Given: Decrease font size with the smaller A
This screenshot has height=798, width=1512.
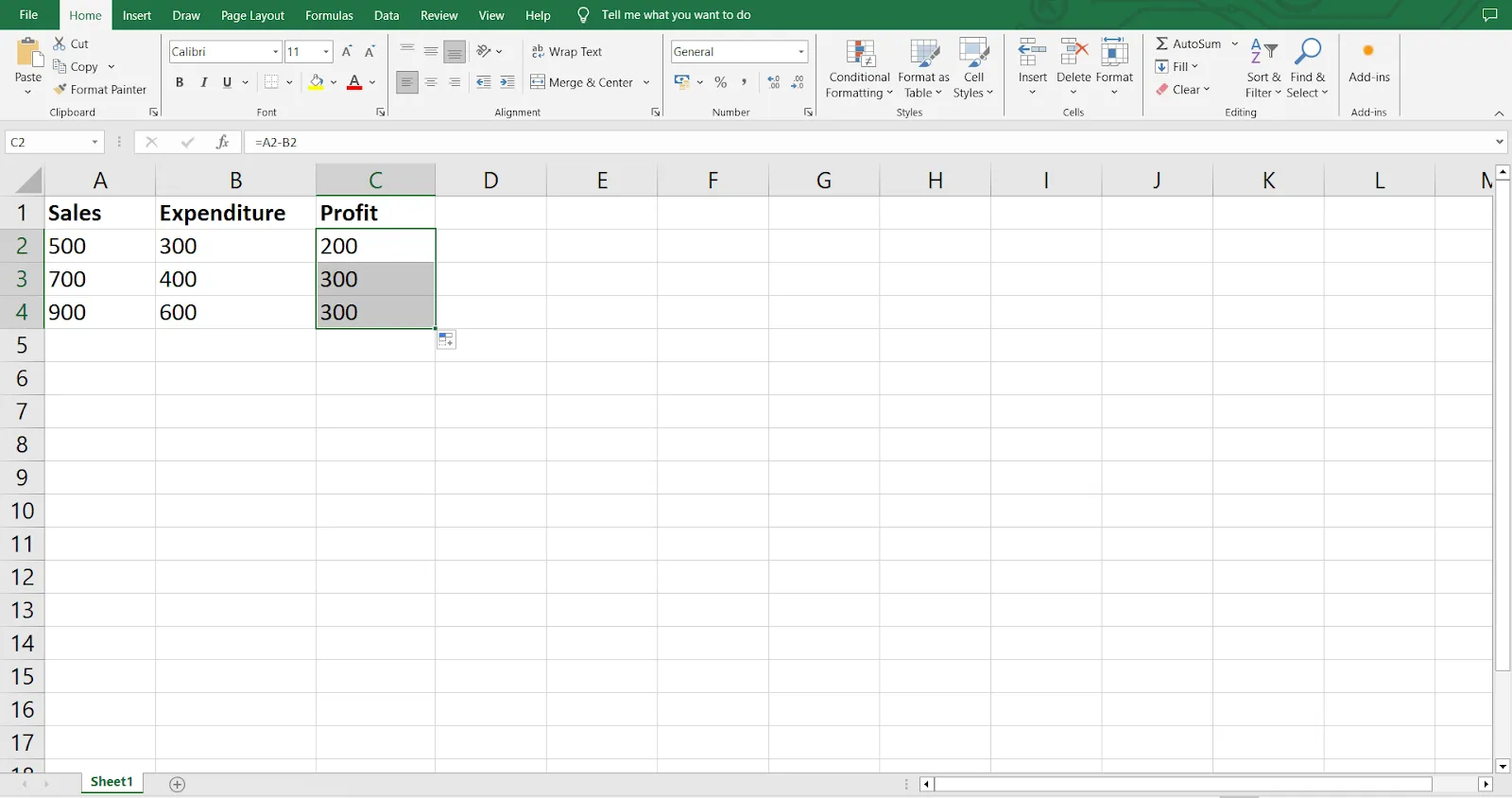Looking at the screenshot, I should (369, 51).
